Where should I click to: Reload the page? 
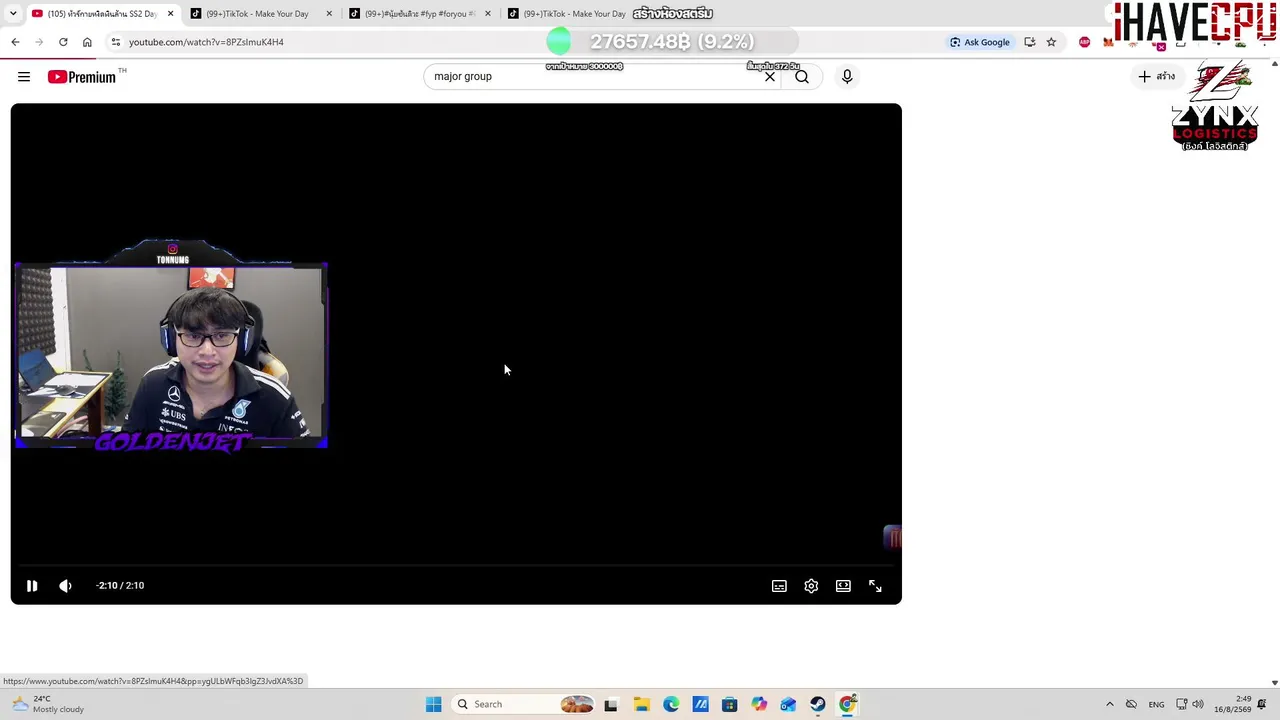(x=63, y=42)
